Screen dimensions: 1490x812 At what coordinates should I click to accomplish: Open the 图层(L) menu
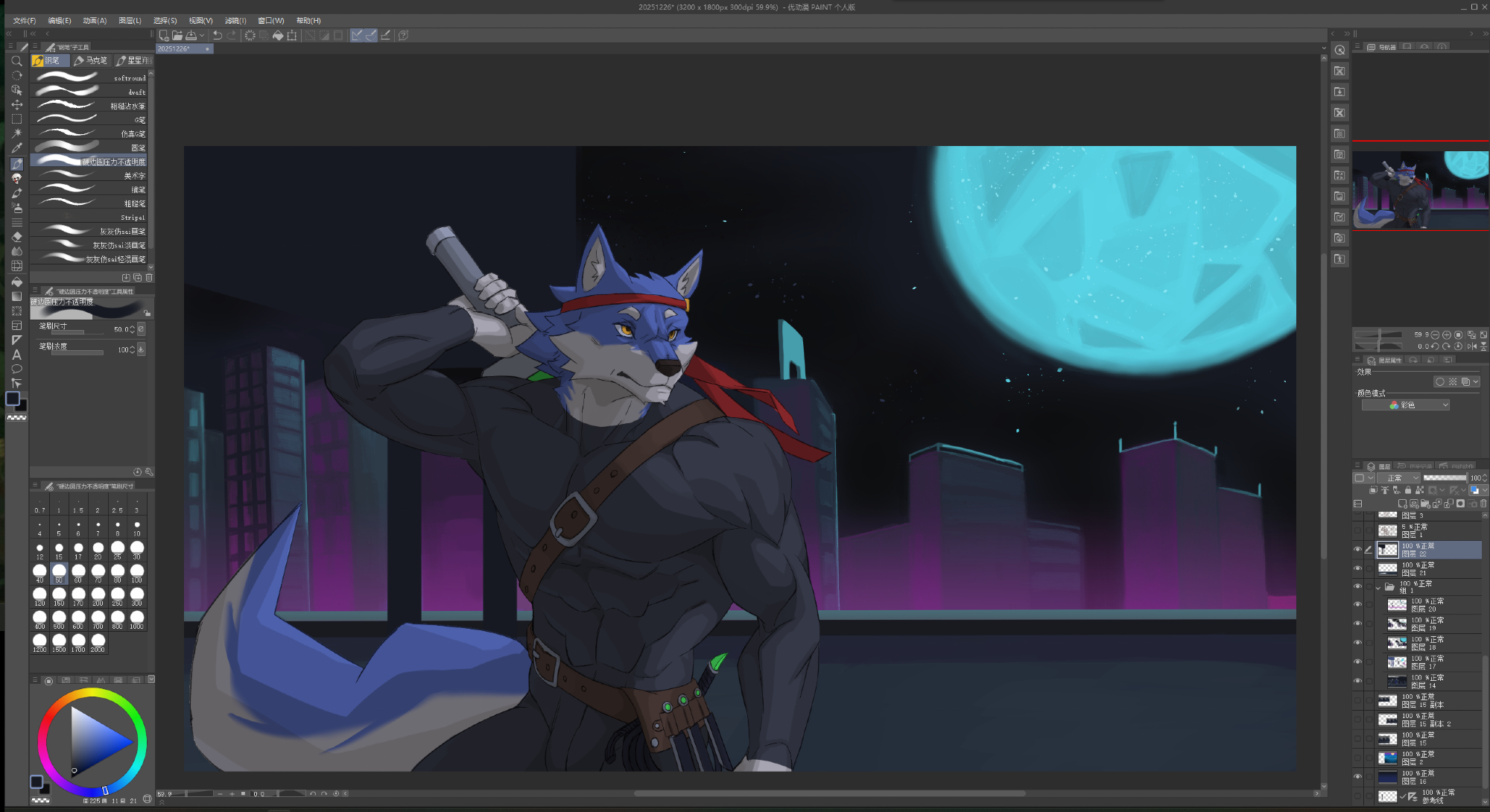pyautogui.click(x=130, y=21)
